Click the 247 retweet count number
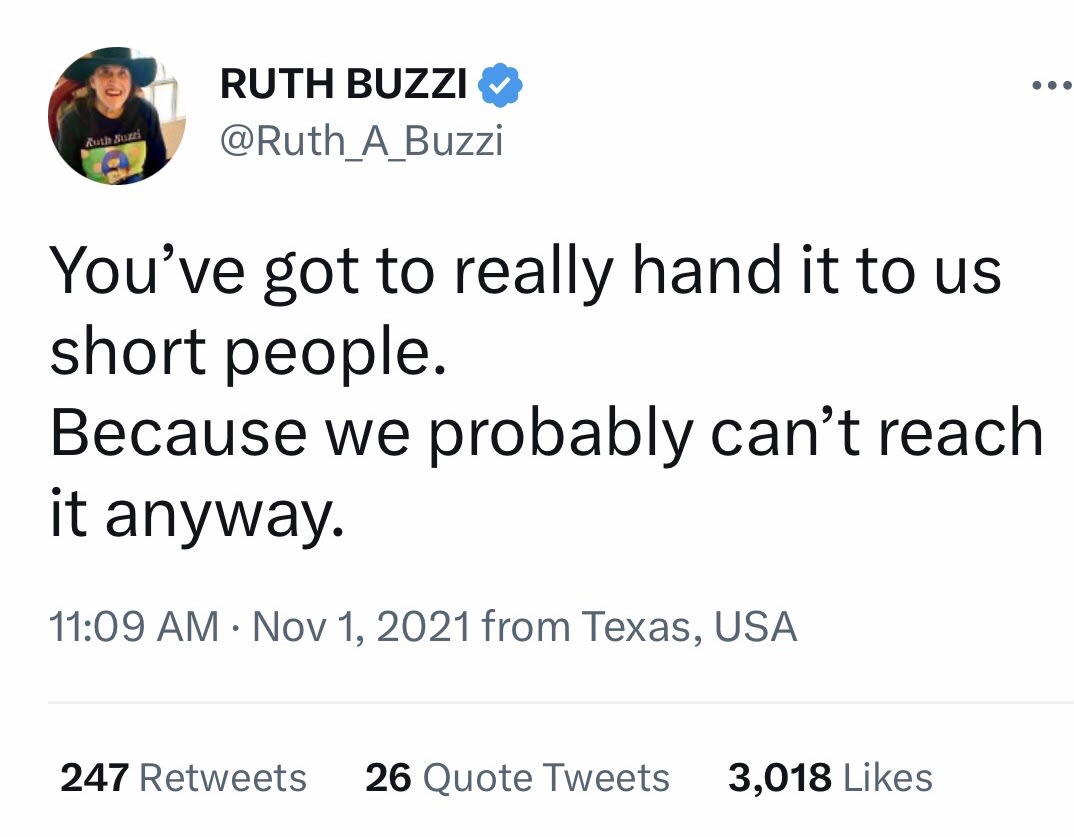The width and height of the screenshot is (1074, 837). [95, 777]
